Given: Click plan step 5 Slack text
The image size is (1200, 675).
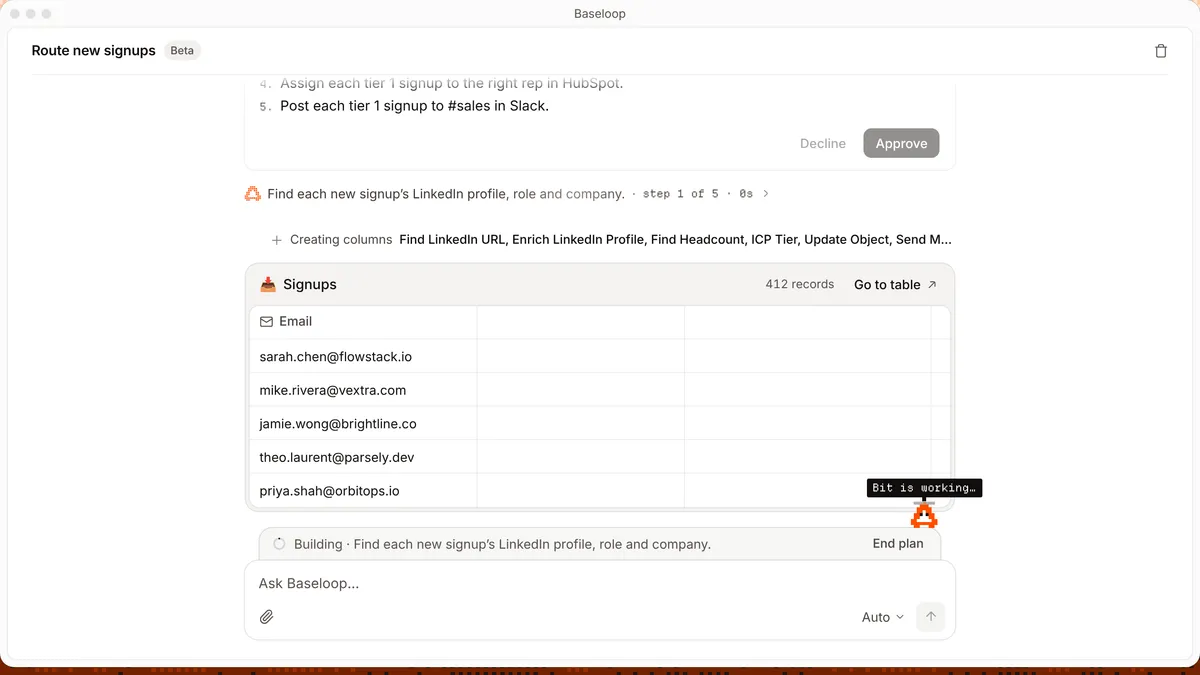Looking at the screenshot, I should [414, 106].
